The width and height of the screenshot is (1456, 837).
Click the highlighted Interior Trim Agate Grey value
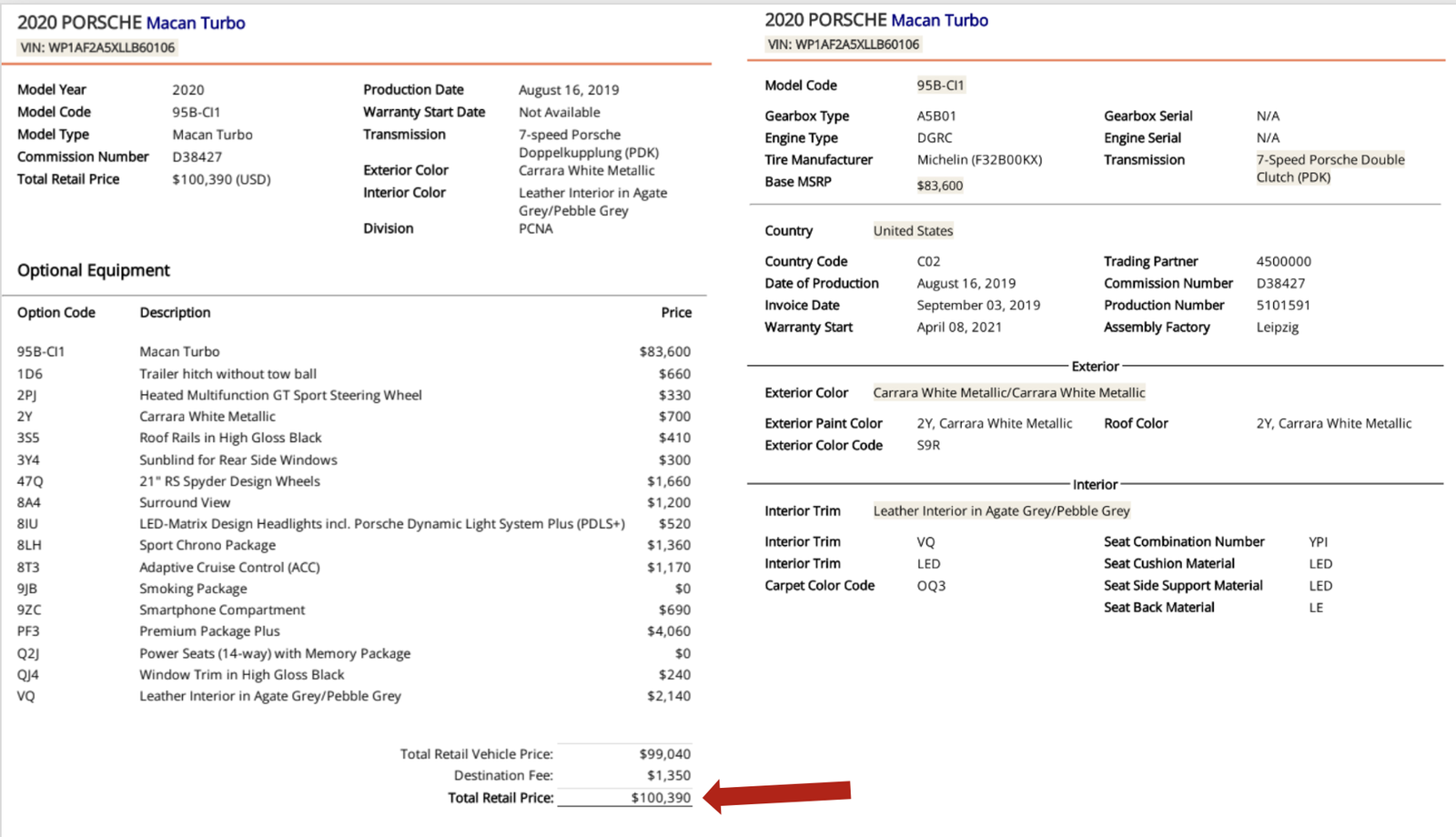pos(1002,511)
